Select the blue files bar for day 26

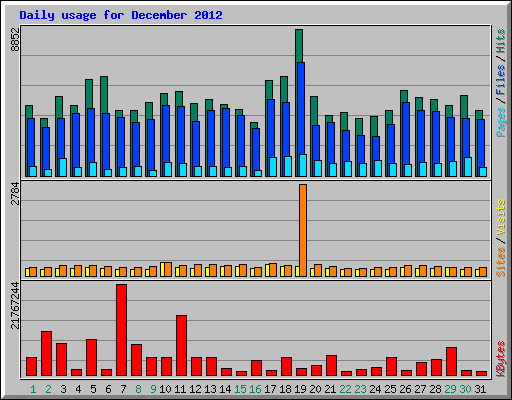[x=406, y=133]
